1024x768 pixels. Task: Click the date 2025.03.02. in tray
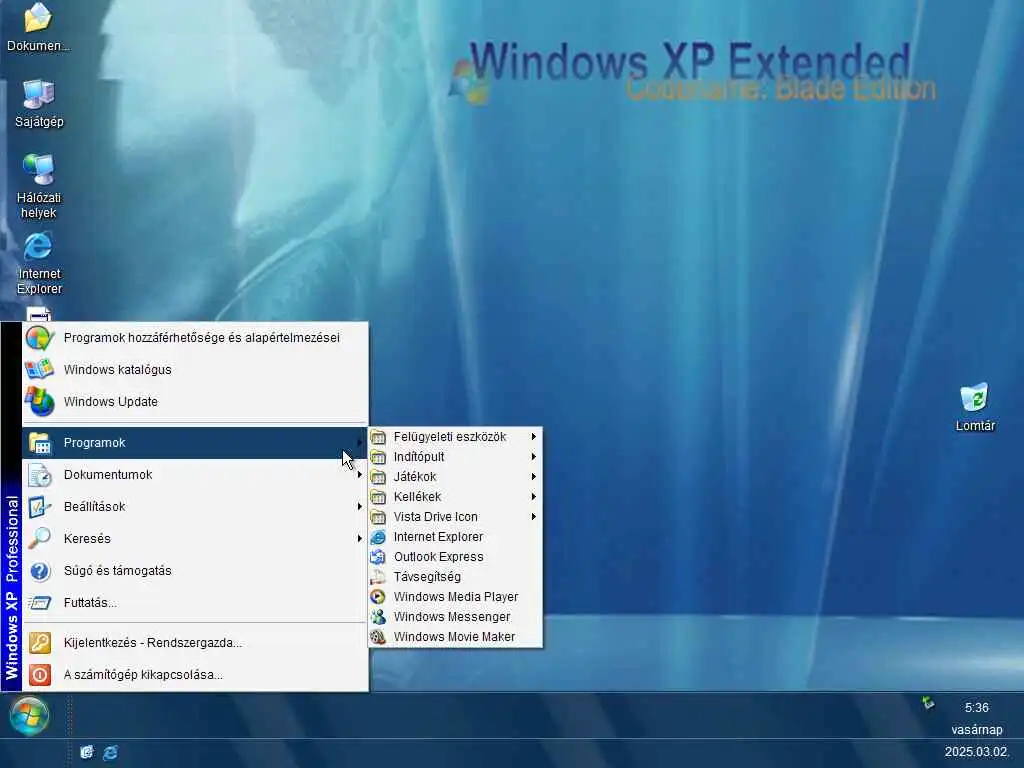[976, 752]
